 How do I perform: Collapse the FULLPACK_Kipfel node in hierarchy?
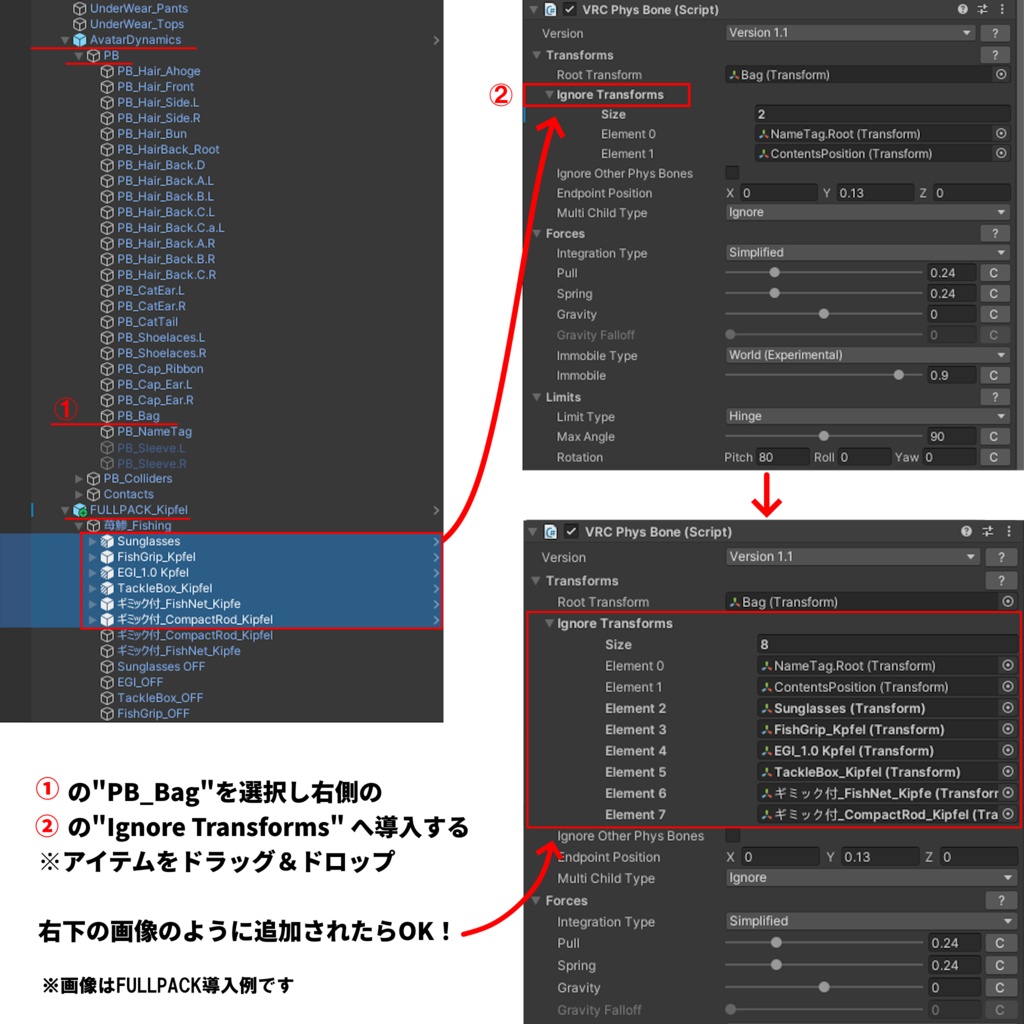65,509
